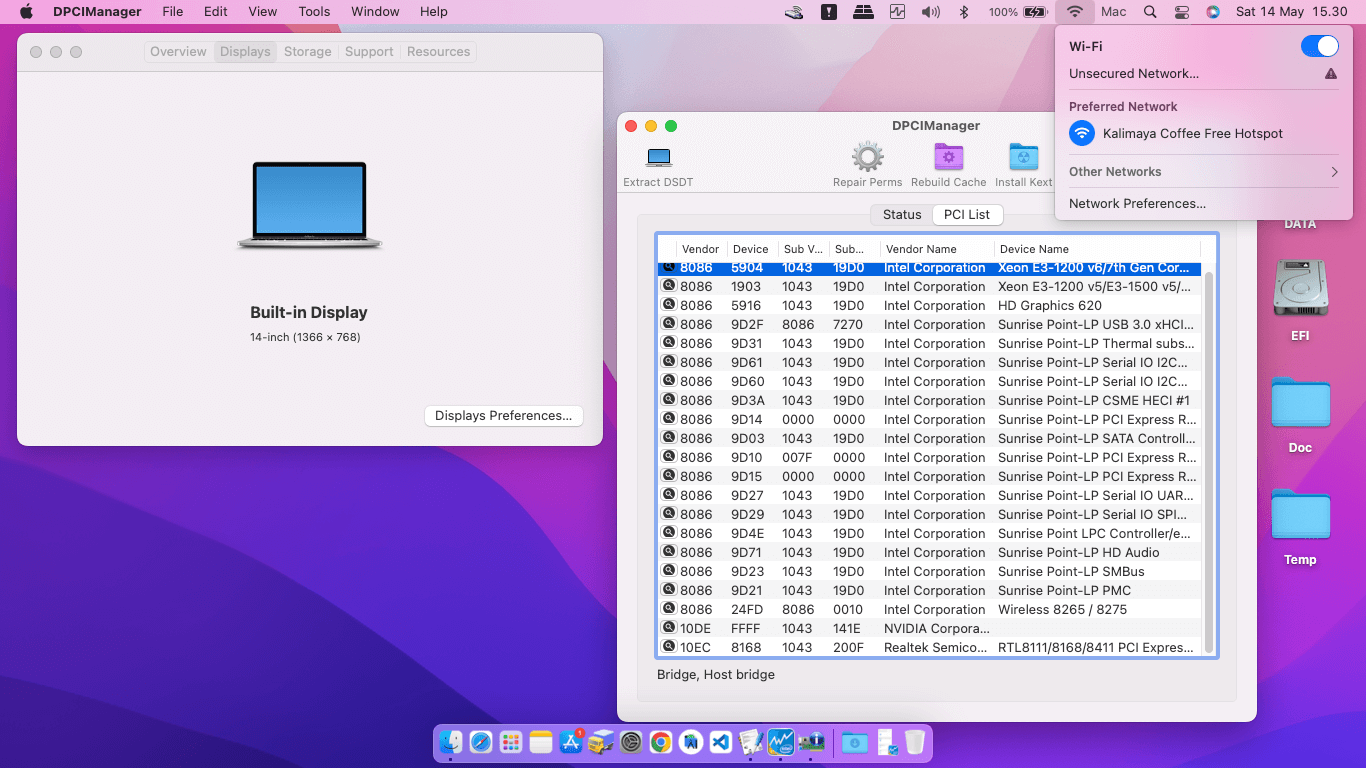
Task: Click the Siri icon in the menu bar
Action: click(x=1213, y=12)
